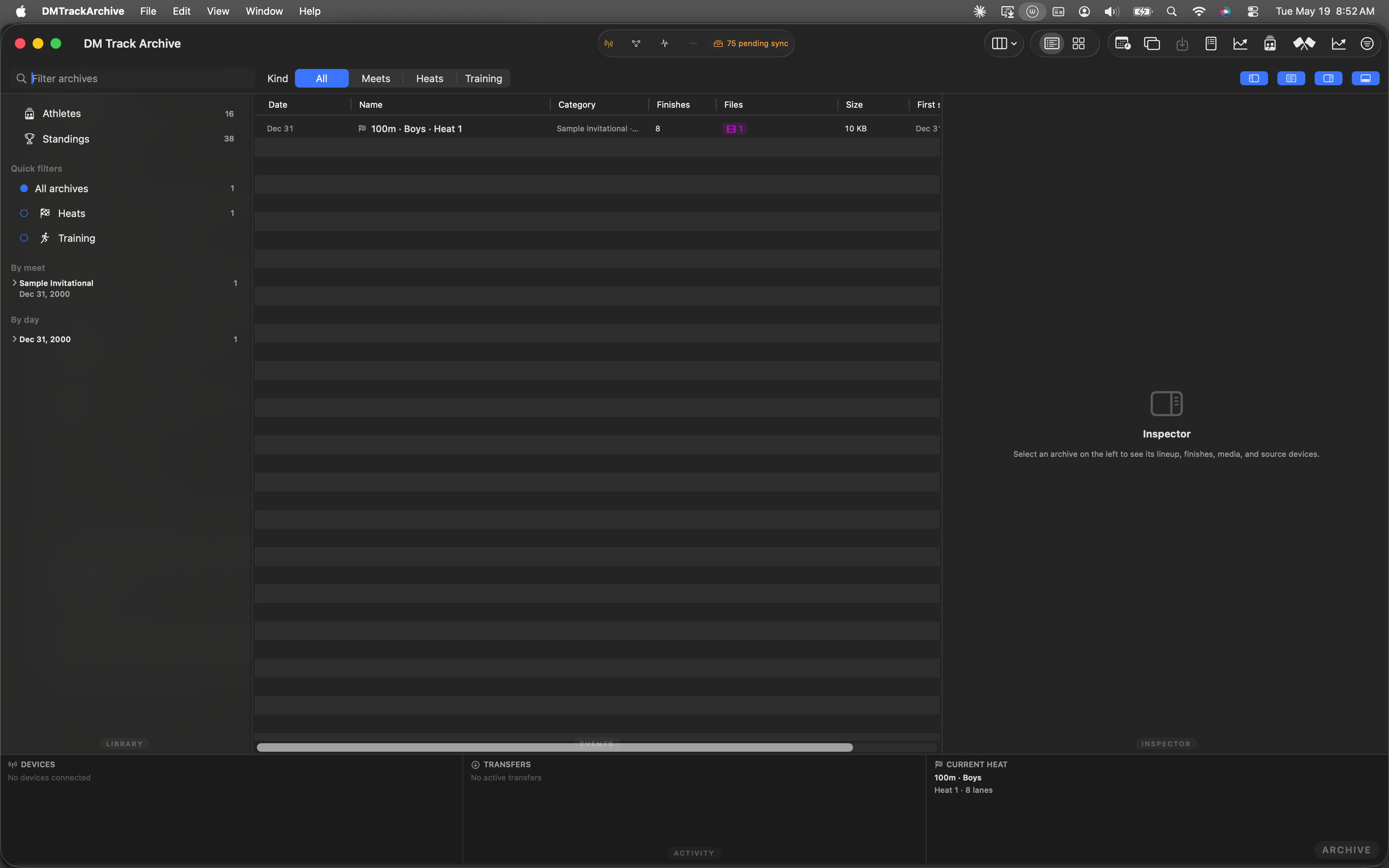Click the Inspector placeholder panel icon
Screen dimensions: 1389x868
coord(1166,403)
